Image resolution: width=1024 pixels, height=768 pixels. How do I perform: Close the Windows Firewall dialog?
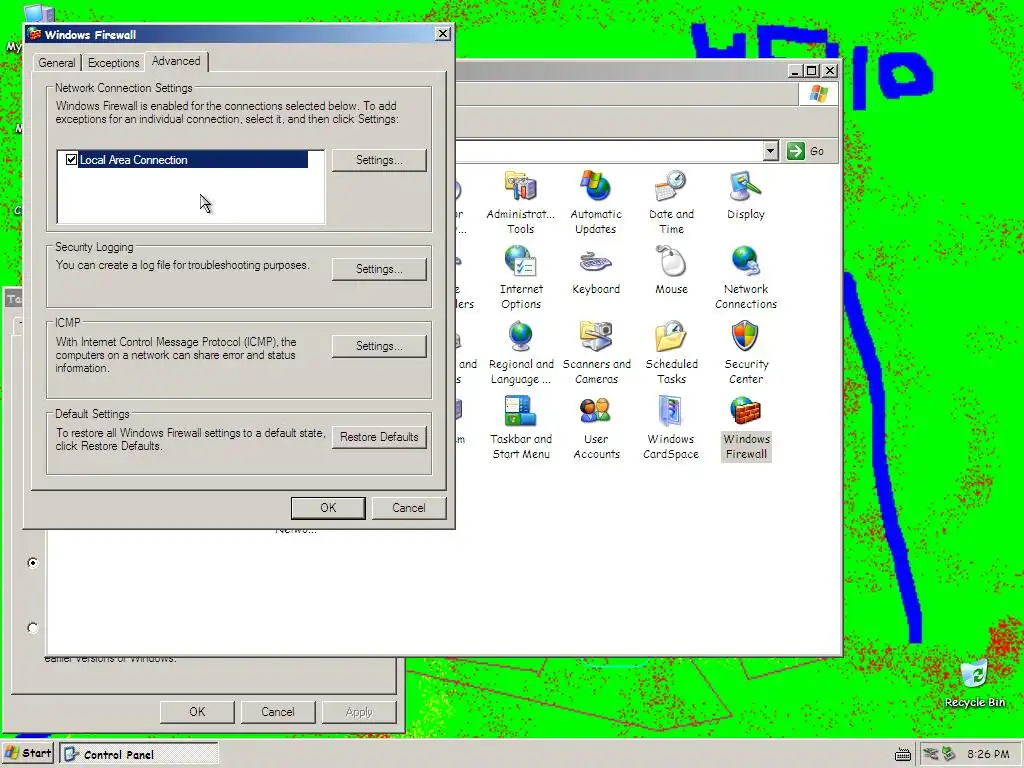[x=442, y=33]
